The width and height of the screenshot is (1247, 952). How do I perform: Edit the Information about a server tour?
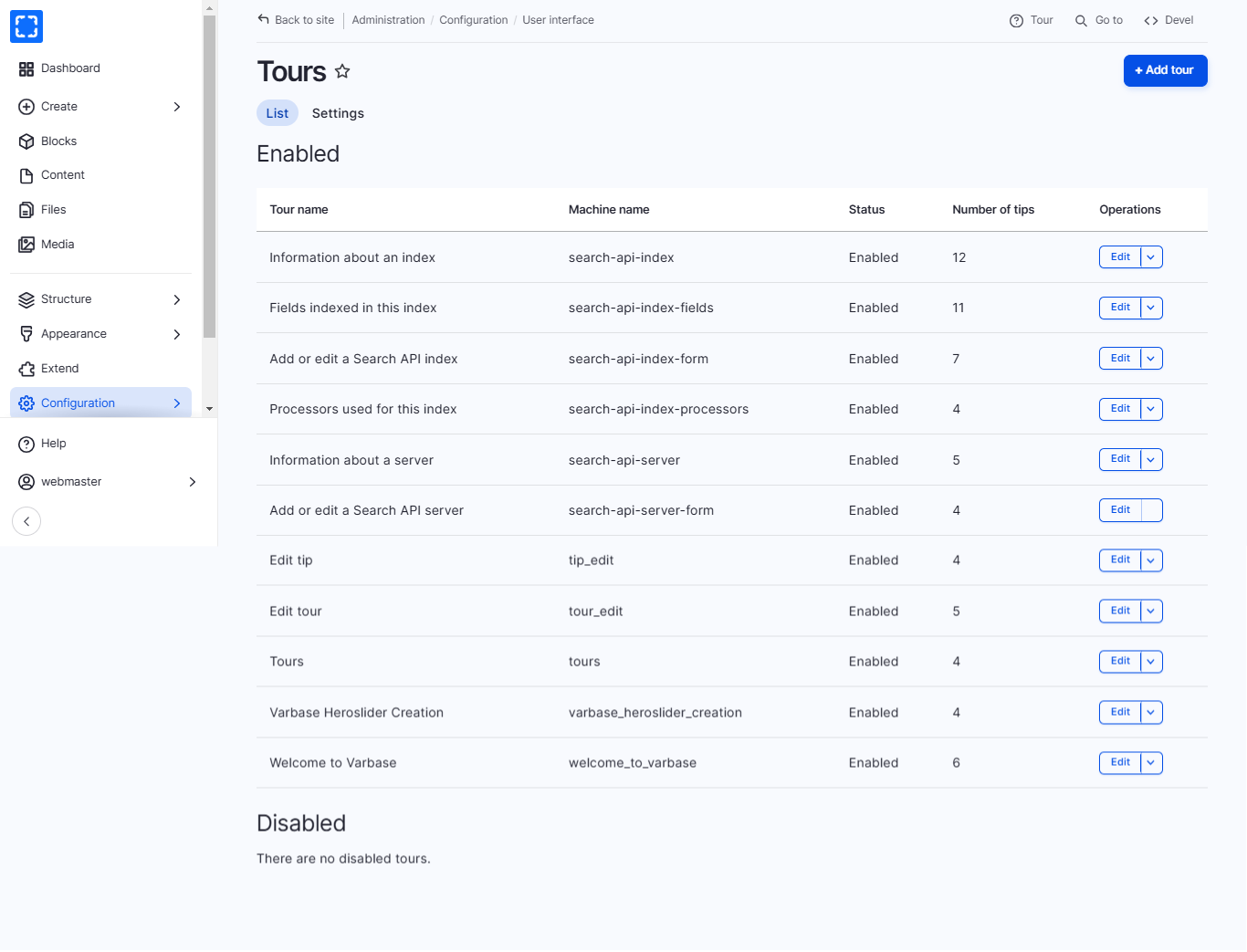click(1120, 459)
